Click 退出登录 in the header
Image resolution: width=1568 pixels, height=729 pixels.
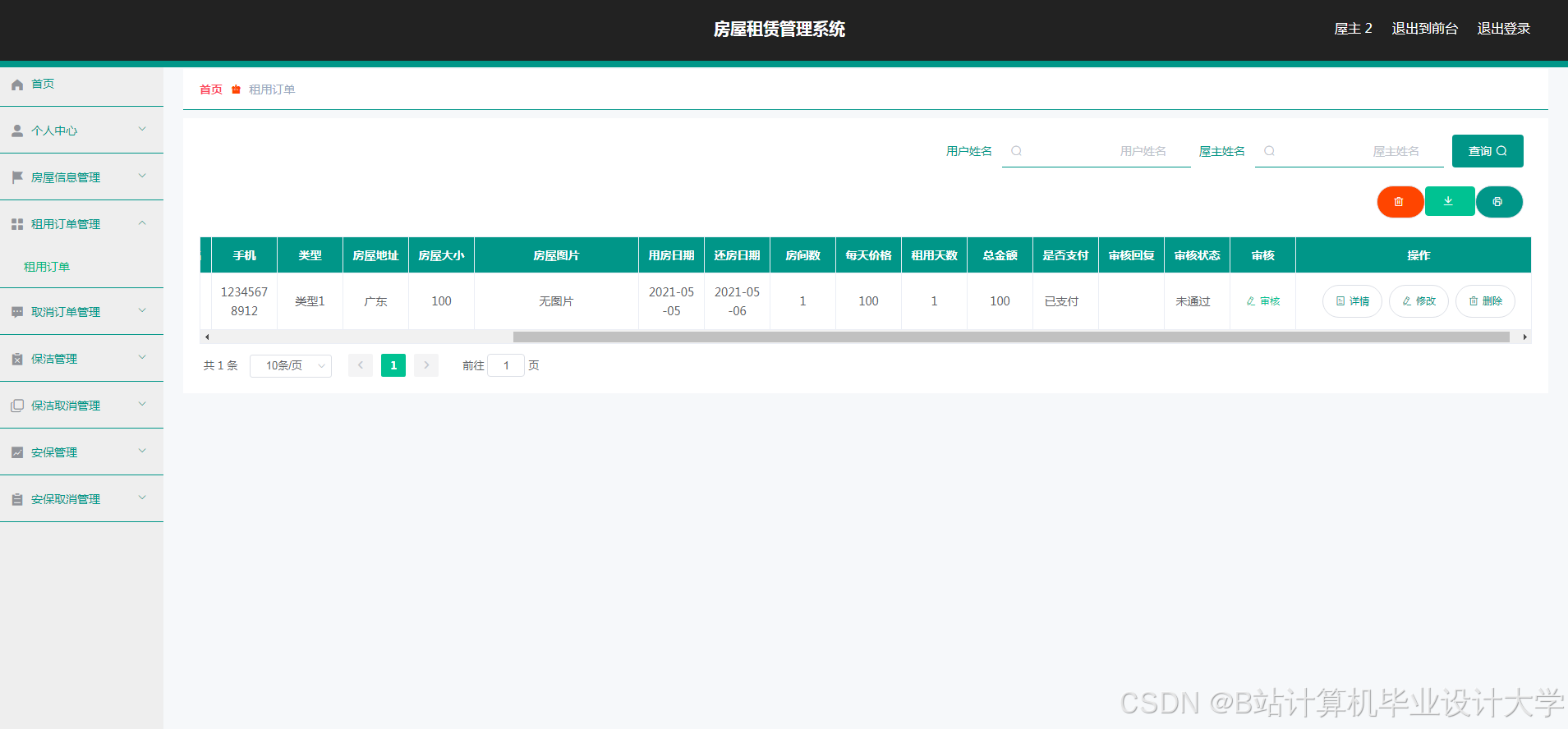[1504, 29]
